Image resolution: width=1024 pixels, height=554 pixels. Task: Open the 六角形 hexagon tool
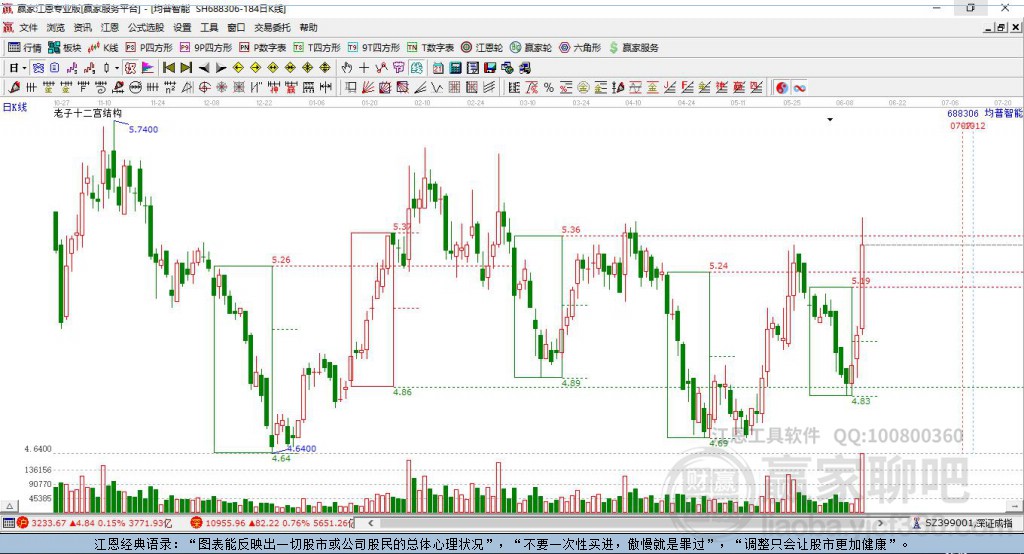coord(580,48)
